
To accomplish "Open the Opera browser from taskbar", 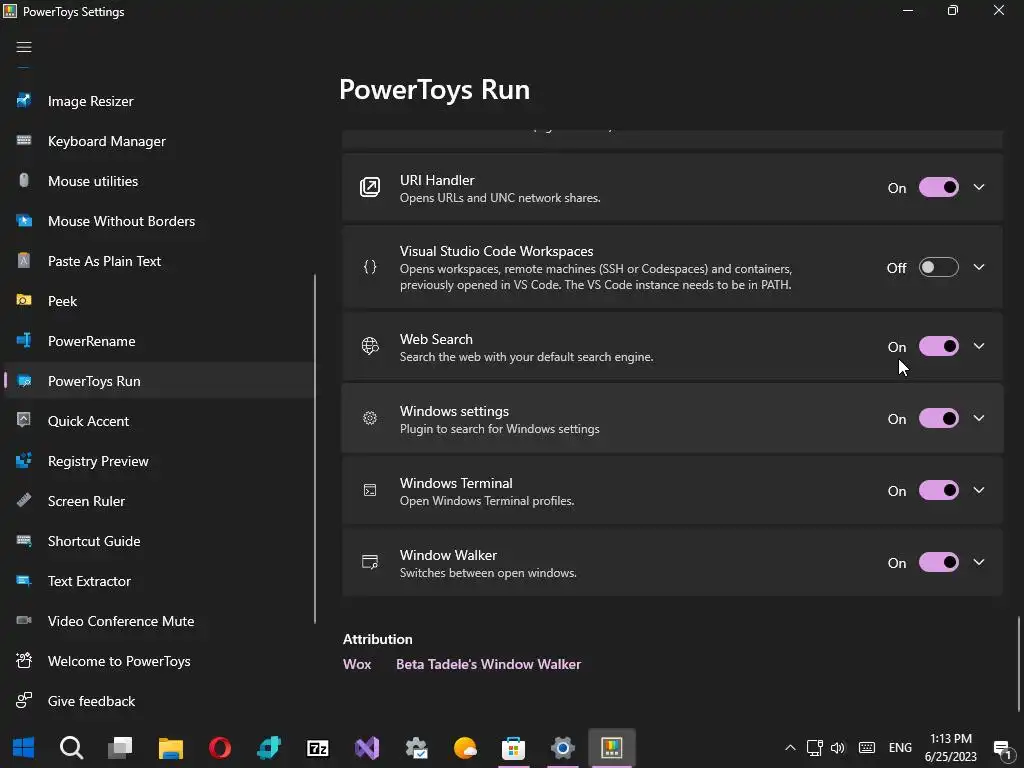I will (x=220, y=748).
